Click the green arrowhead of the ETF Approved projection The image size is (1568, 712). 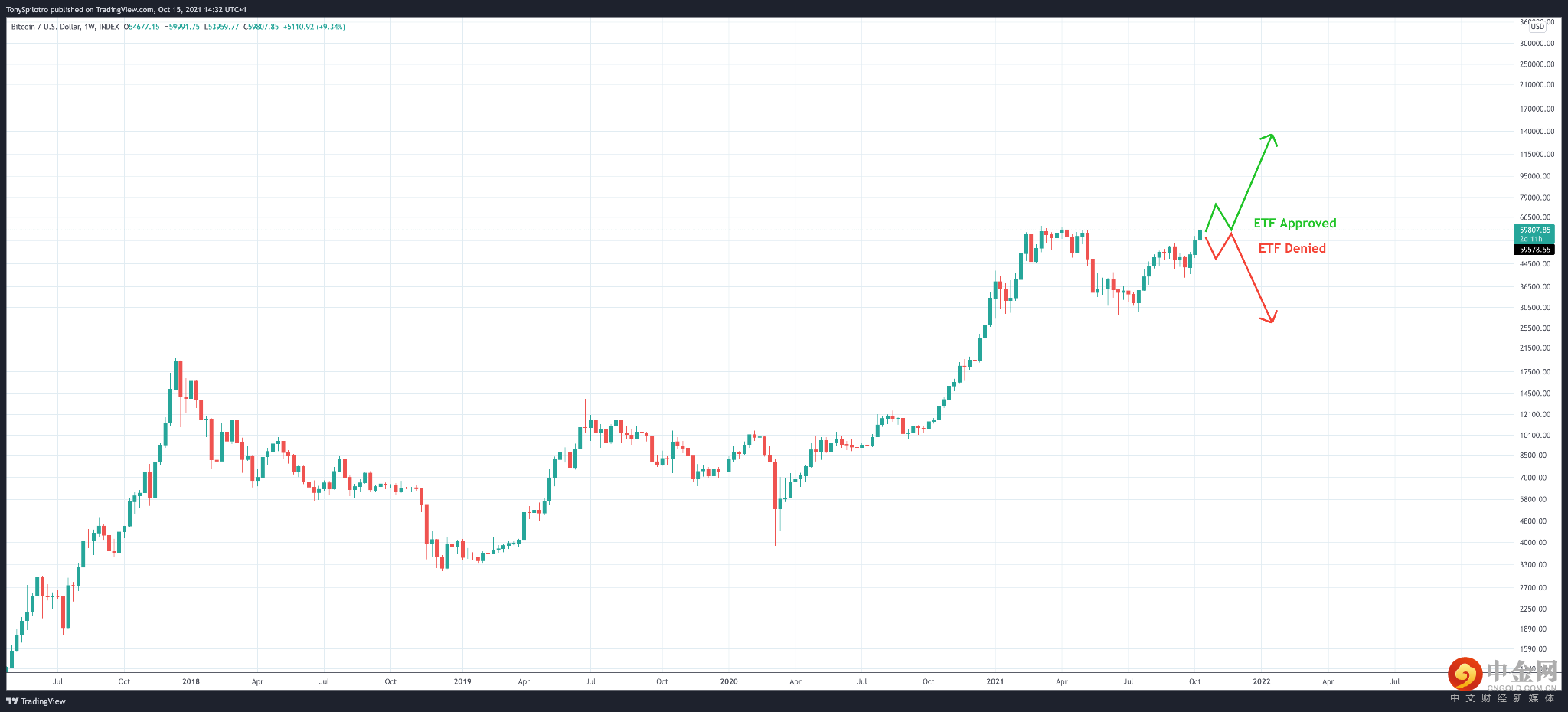[x=1271, y=136]
